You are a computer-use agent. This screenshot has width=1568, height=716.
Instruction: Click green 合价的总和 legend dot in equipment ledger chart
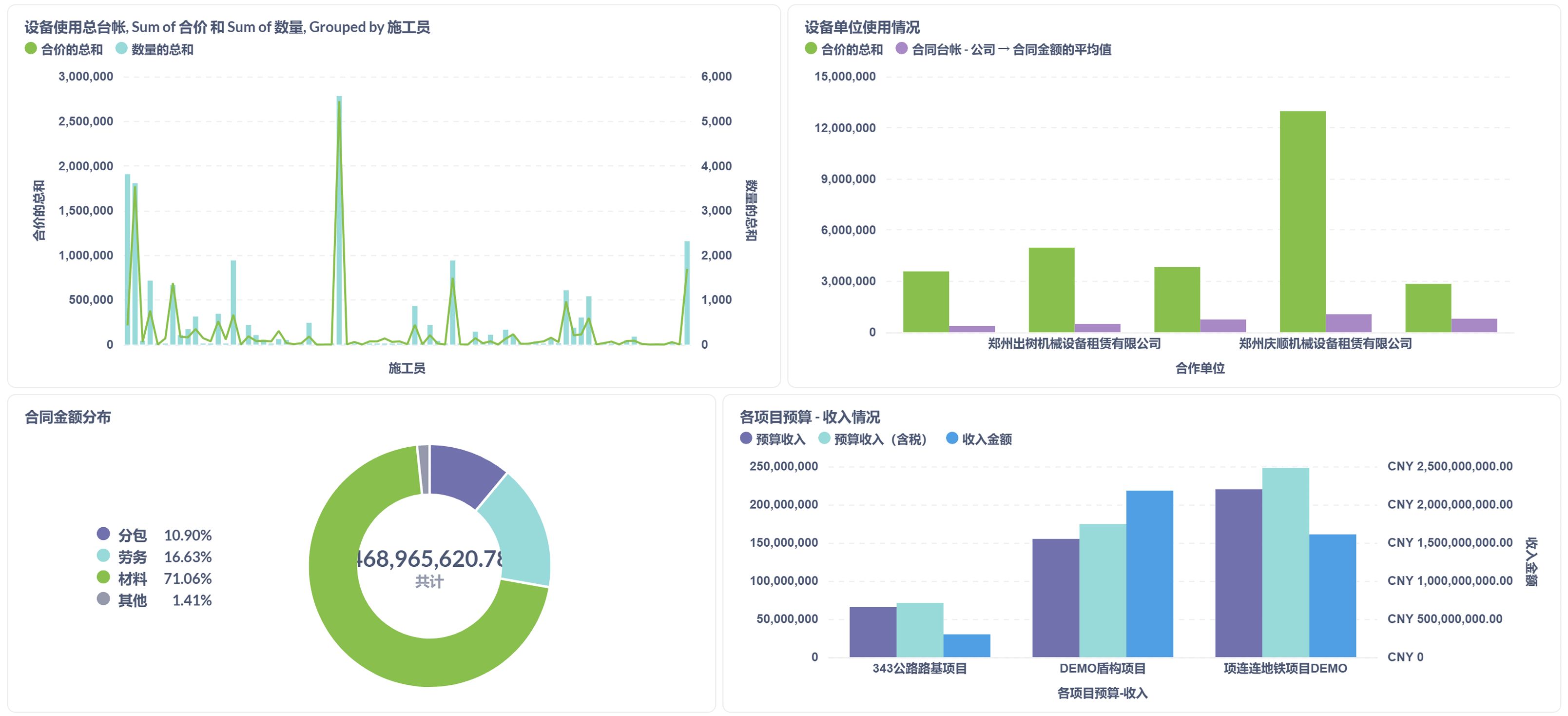31,49
